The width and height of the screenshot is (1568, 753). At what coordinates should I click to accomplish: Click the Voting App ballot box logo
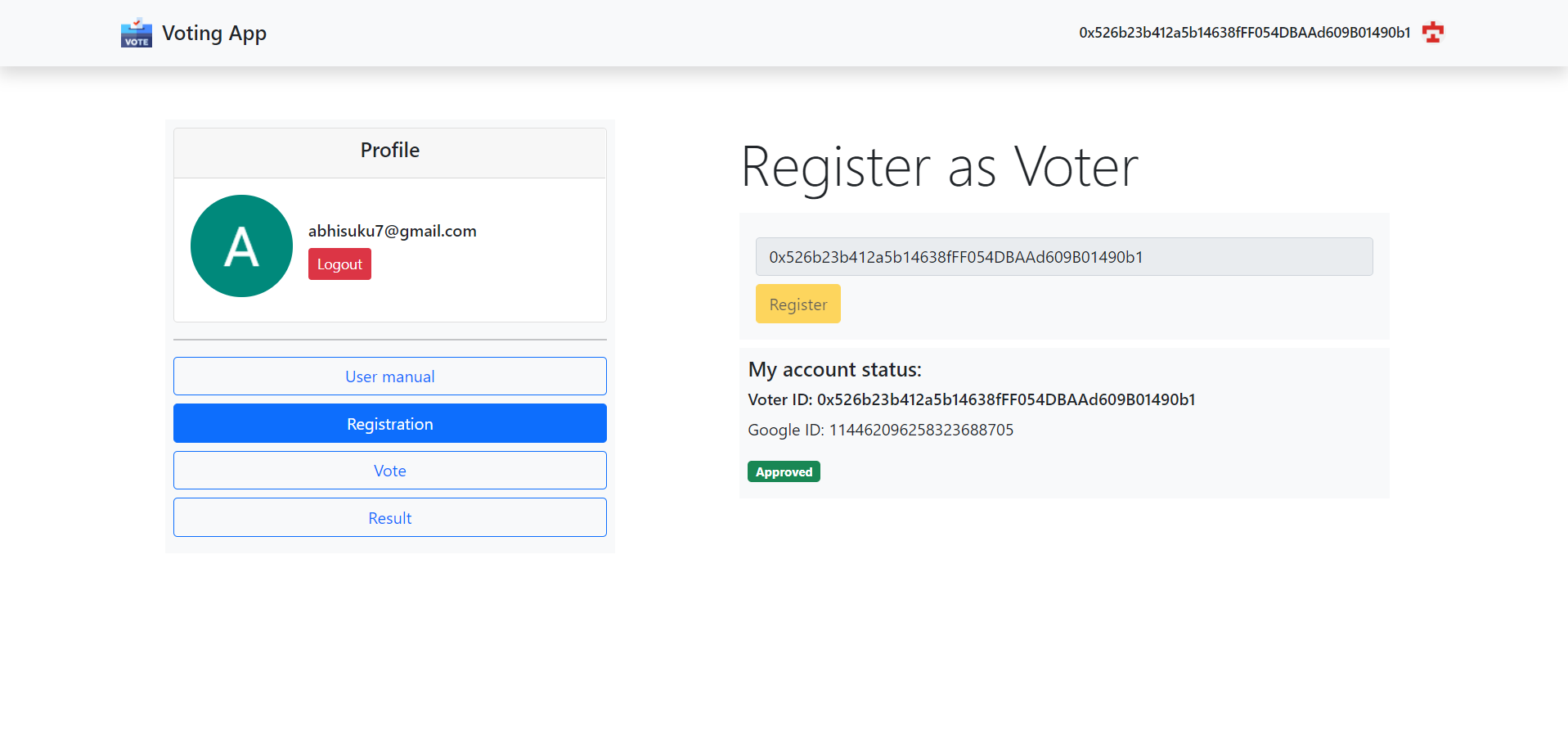(x=136, y=33)
